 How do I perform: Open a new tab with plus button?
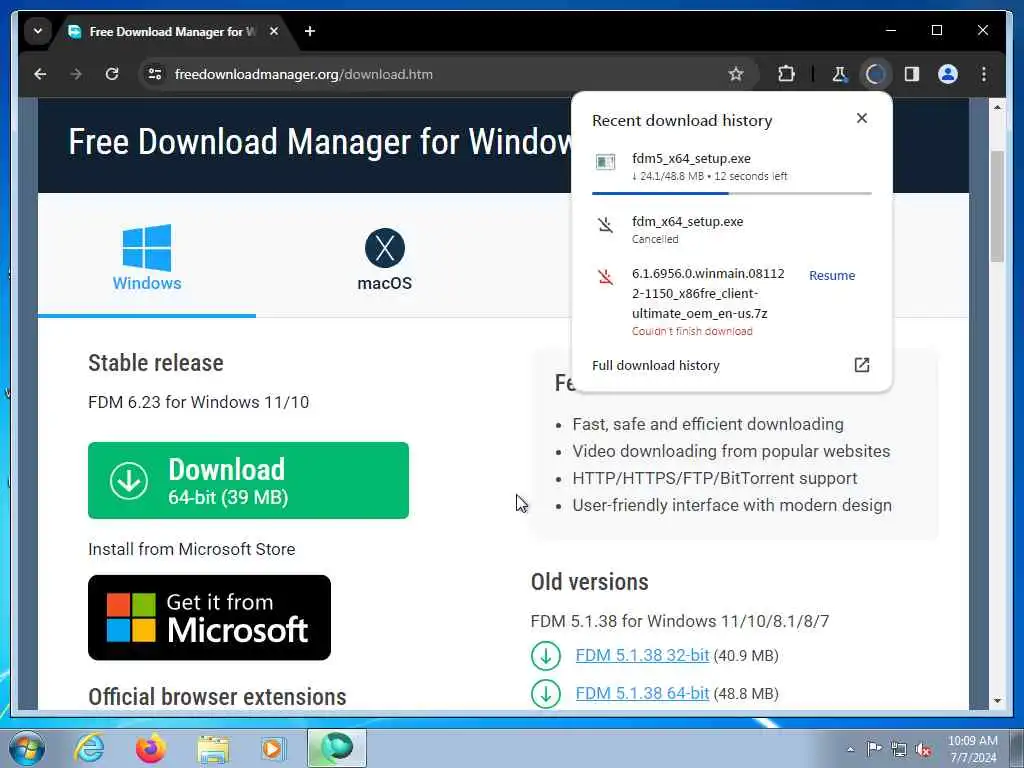[310, 31]
